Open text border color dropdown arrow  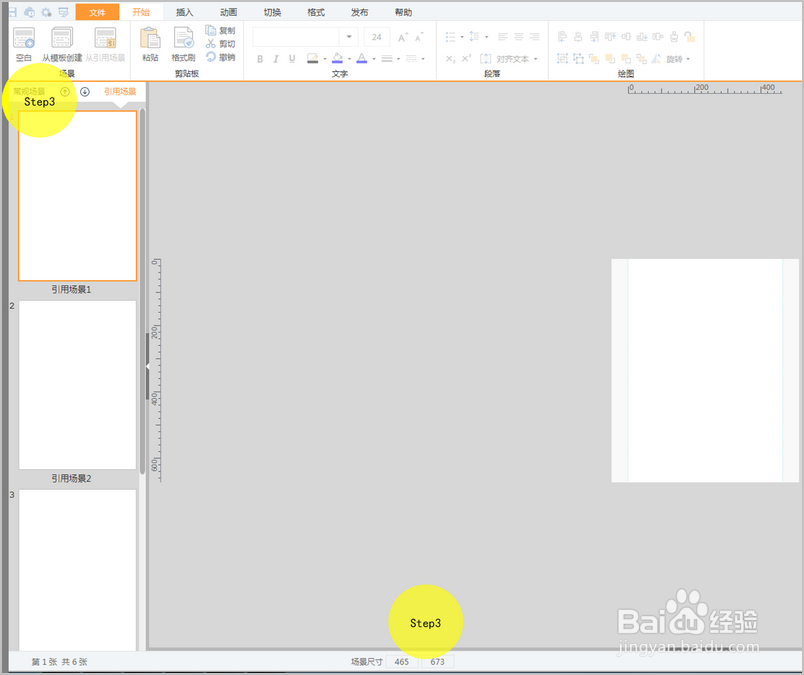coord(325,59)
